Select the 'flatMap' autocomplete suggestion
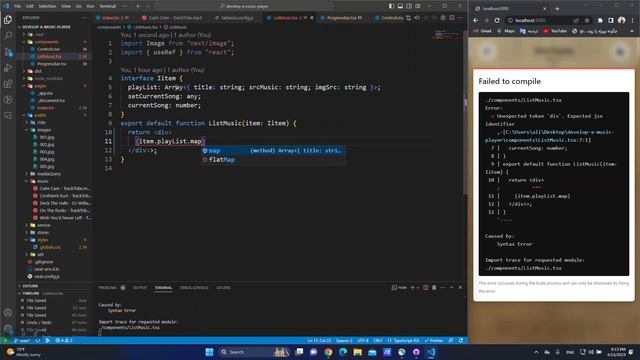This screenshot has width=640, height=360. pyautogui.click(x=273, y=160)
